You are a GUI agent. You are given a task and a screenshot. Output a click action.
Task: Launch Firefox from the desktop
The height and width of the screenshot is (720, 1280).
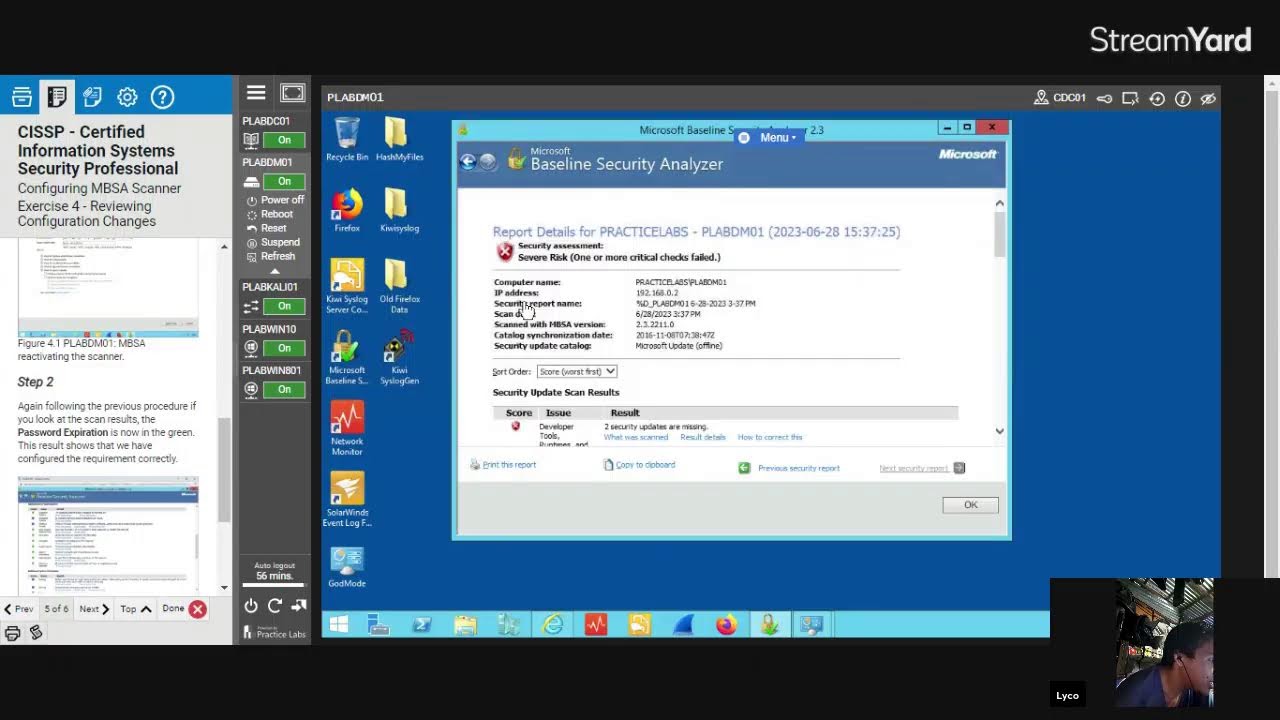coord(347,210)
